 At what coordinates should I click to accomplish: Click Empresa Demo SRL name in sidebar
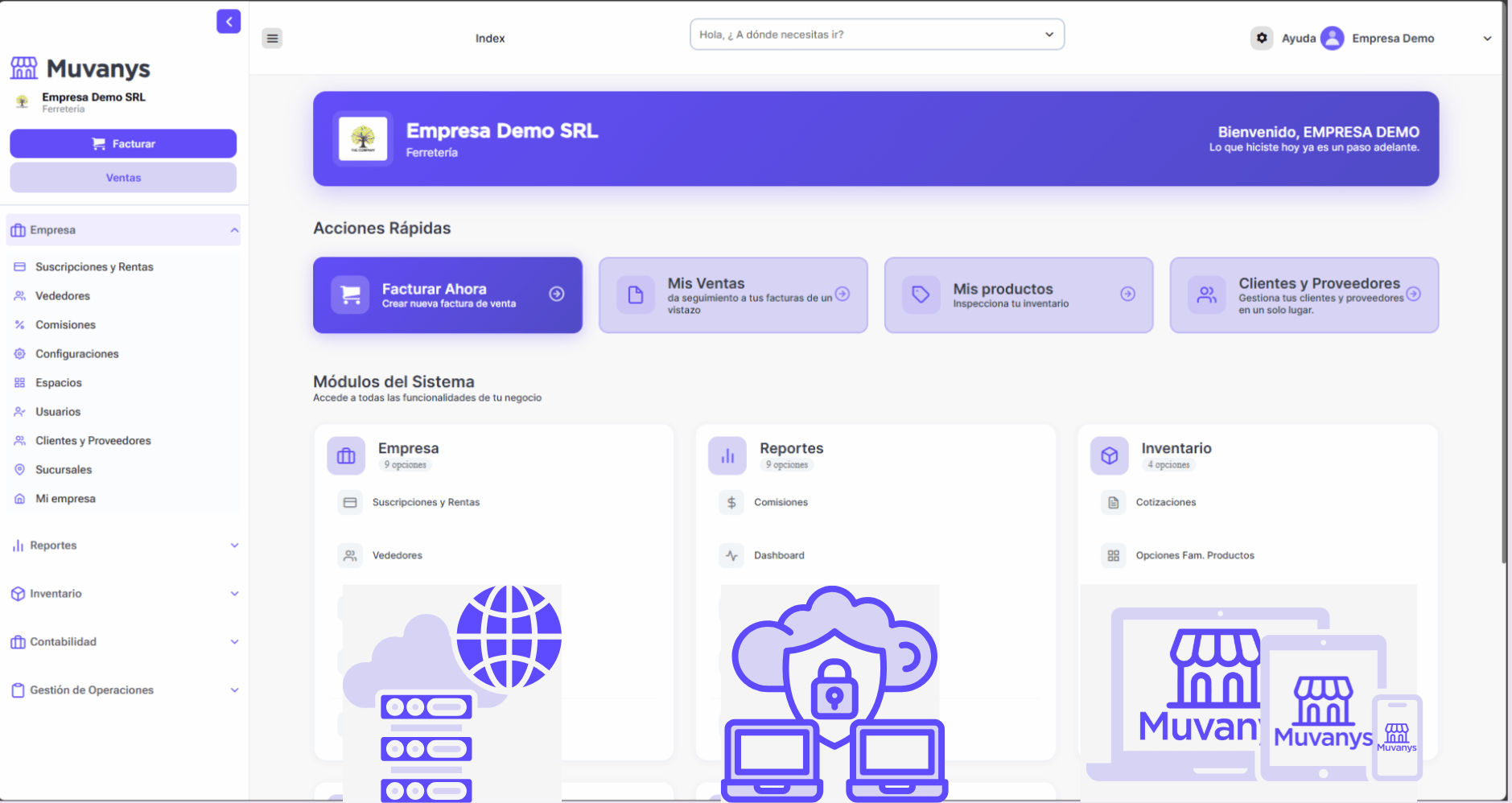[94, 97]
